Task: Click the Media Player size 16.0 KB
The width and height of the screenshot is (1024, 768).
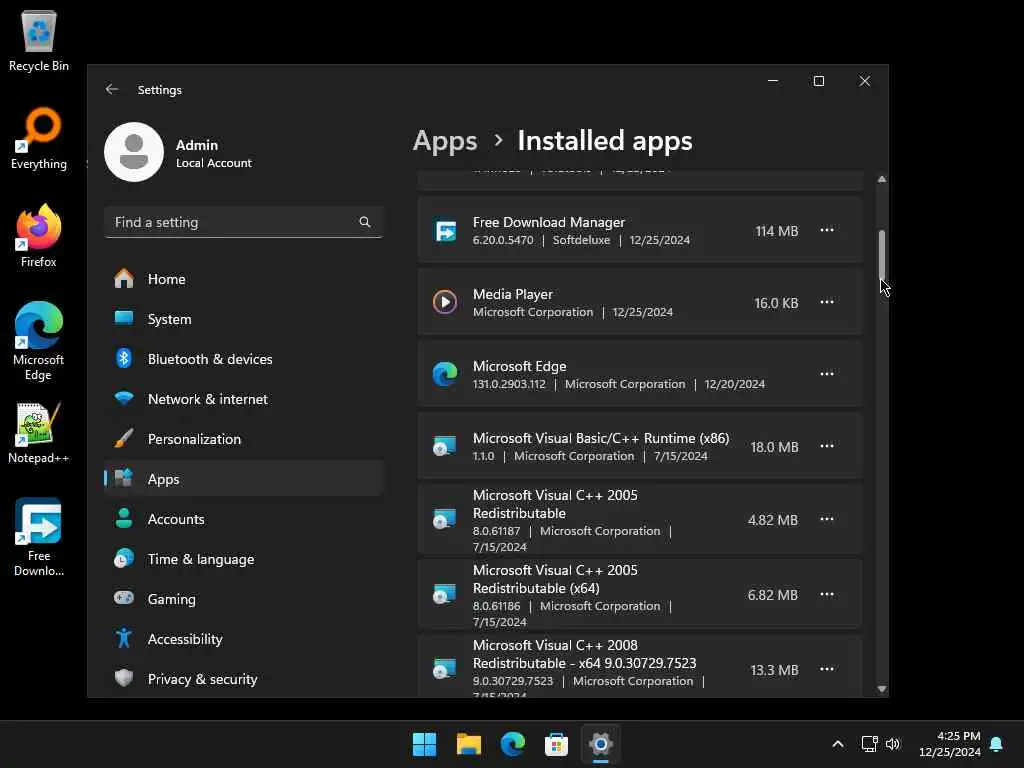Action: click(776, 303)
